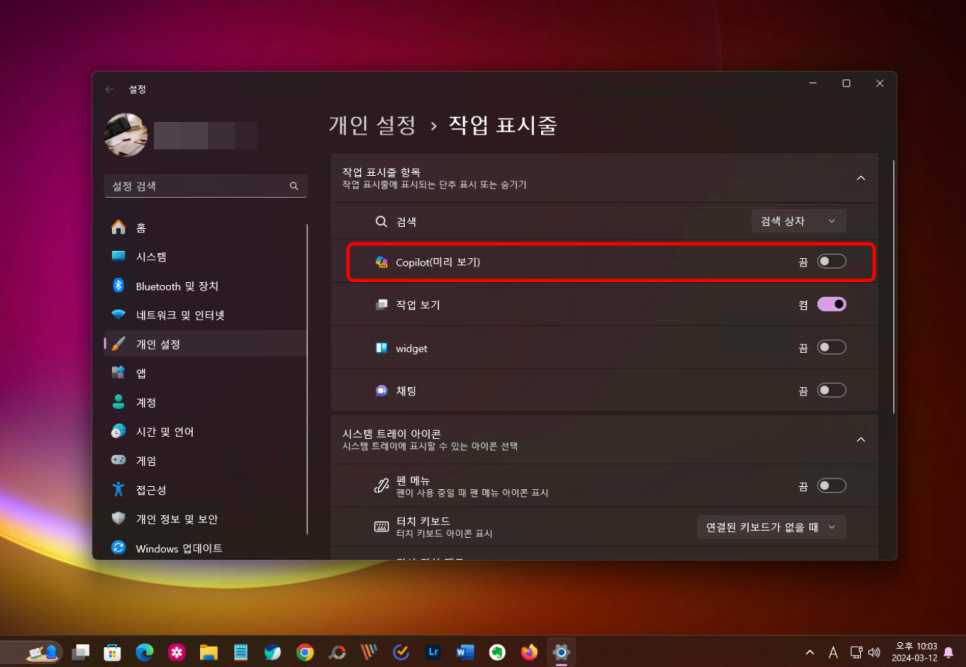
Task: Click the network icon in system tray
Action: [x=856, y=652]
